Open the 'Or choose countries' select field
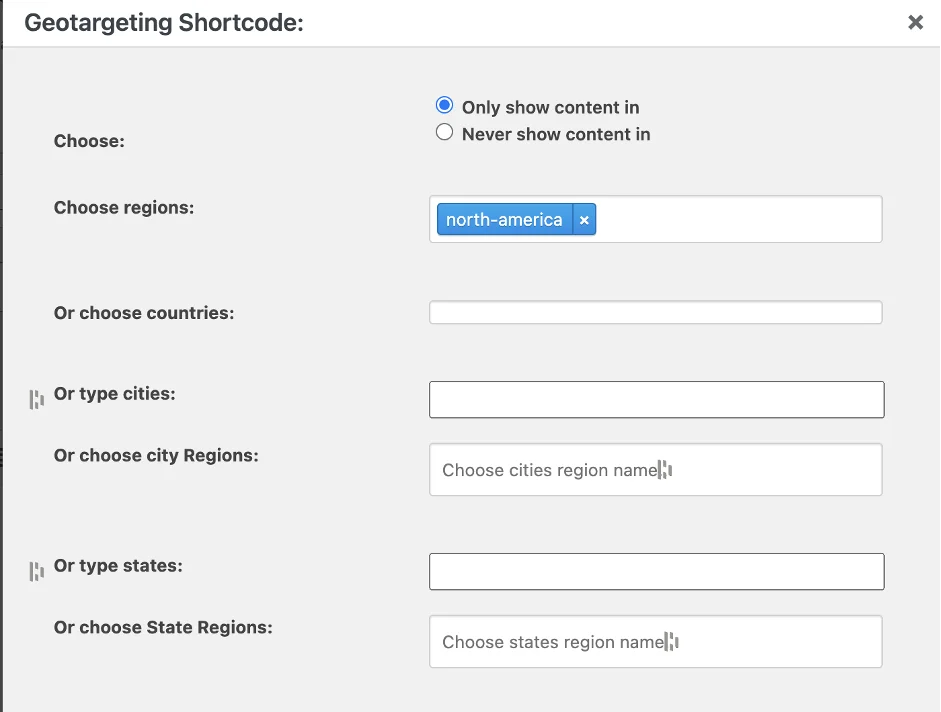 [x=655, y=312]
